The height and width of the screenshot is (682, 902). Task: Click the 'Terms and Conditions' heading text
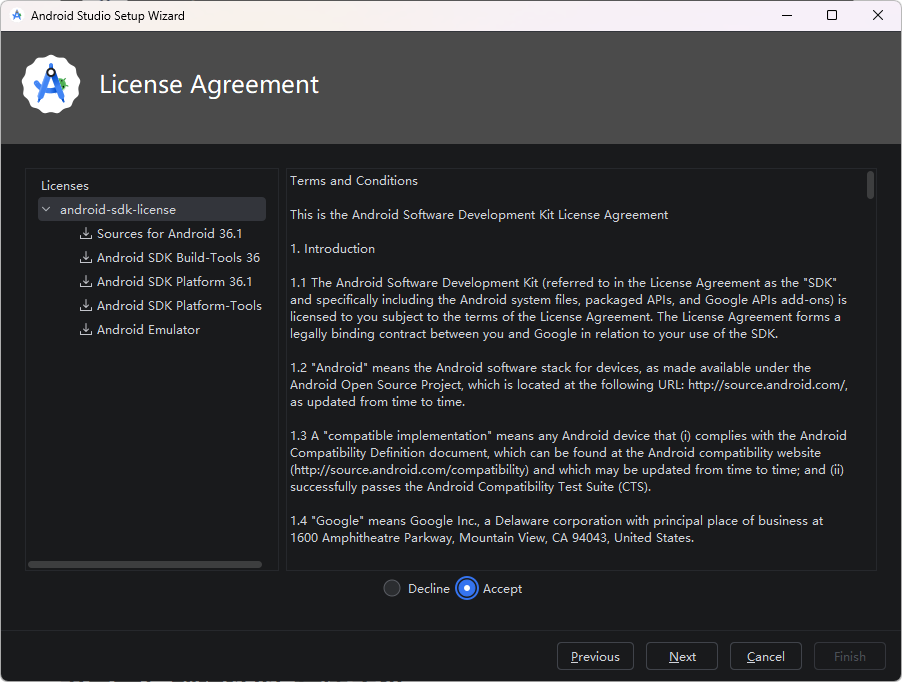(x=354, y=181)
